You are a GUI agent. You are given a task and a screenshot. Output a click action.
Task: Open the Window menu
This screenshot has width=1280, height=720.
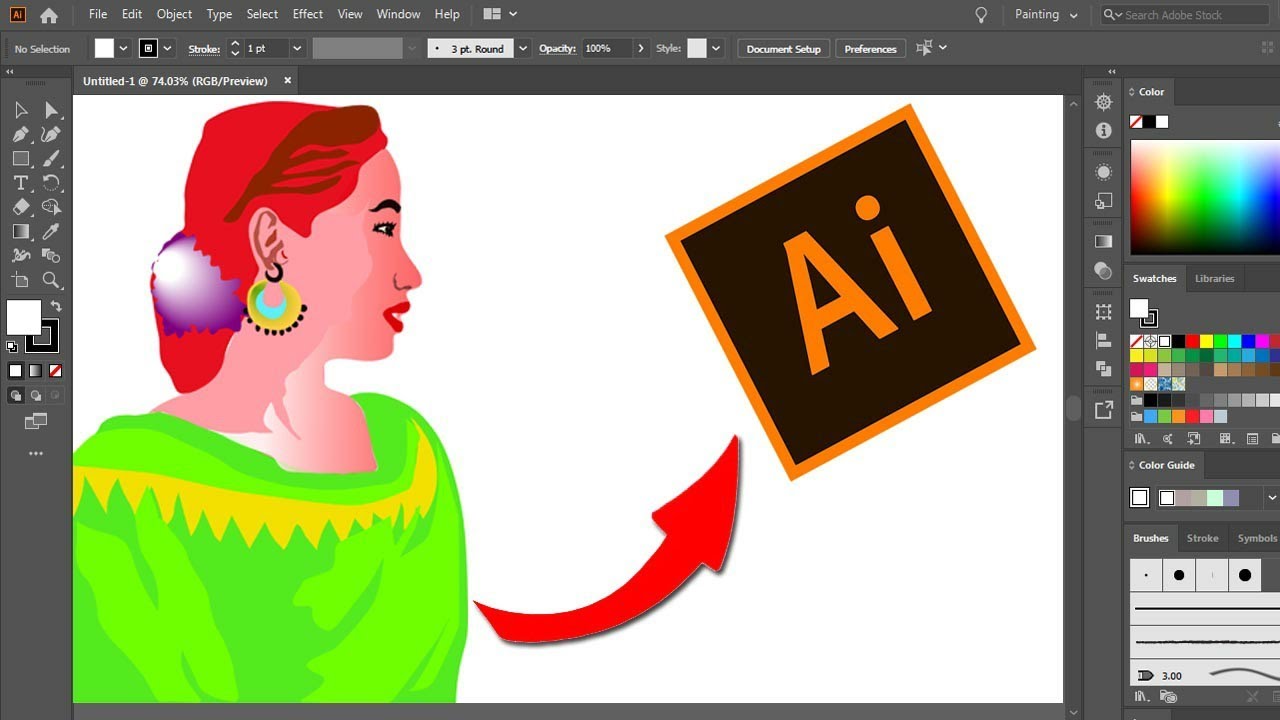tap(398, 14)
